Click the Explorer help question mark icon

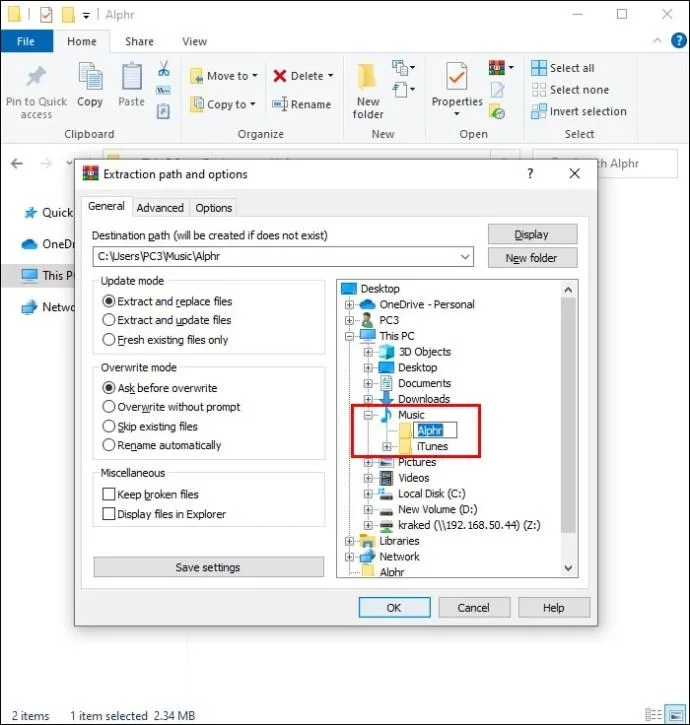pos(678,41)
